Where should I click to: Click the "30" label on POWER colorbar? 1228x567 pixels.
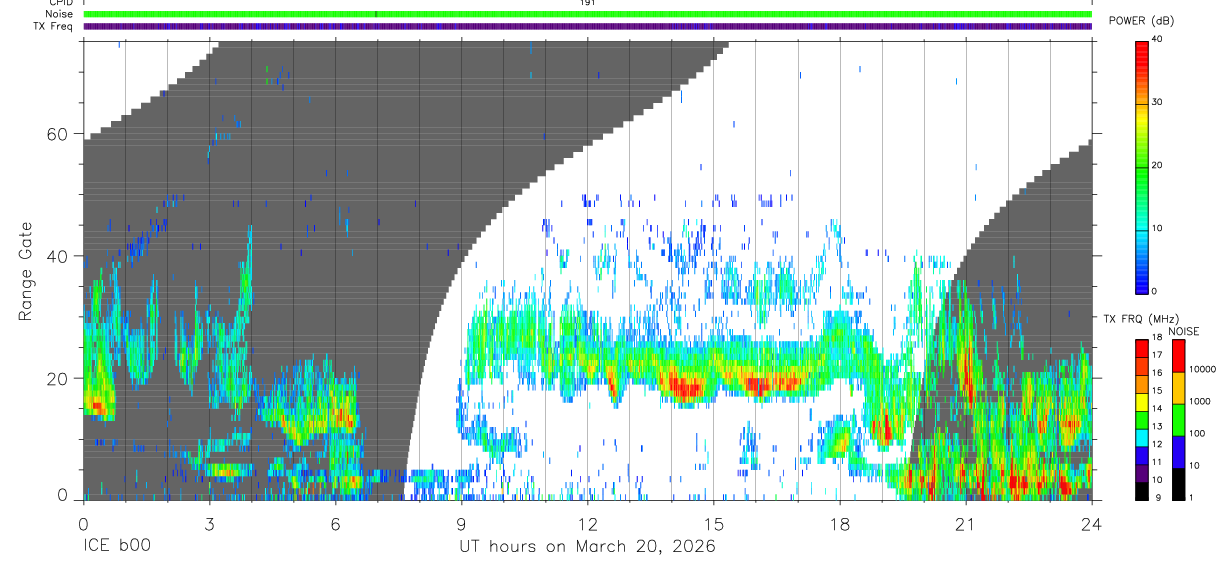pos(1157,102)
